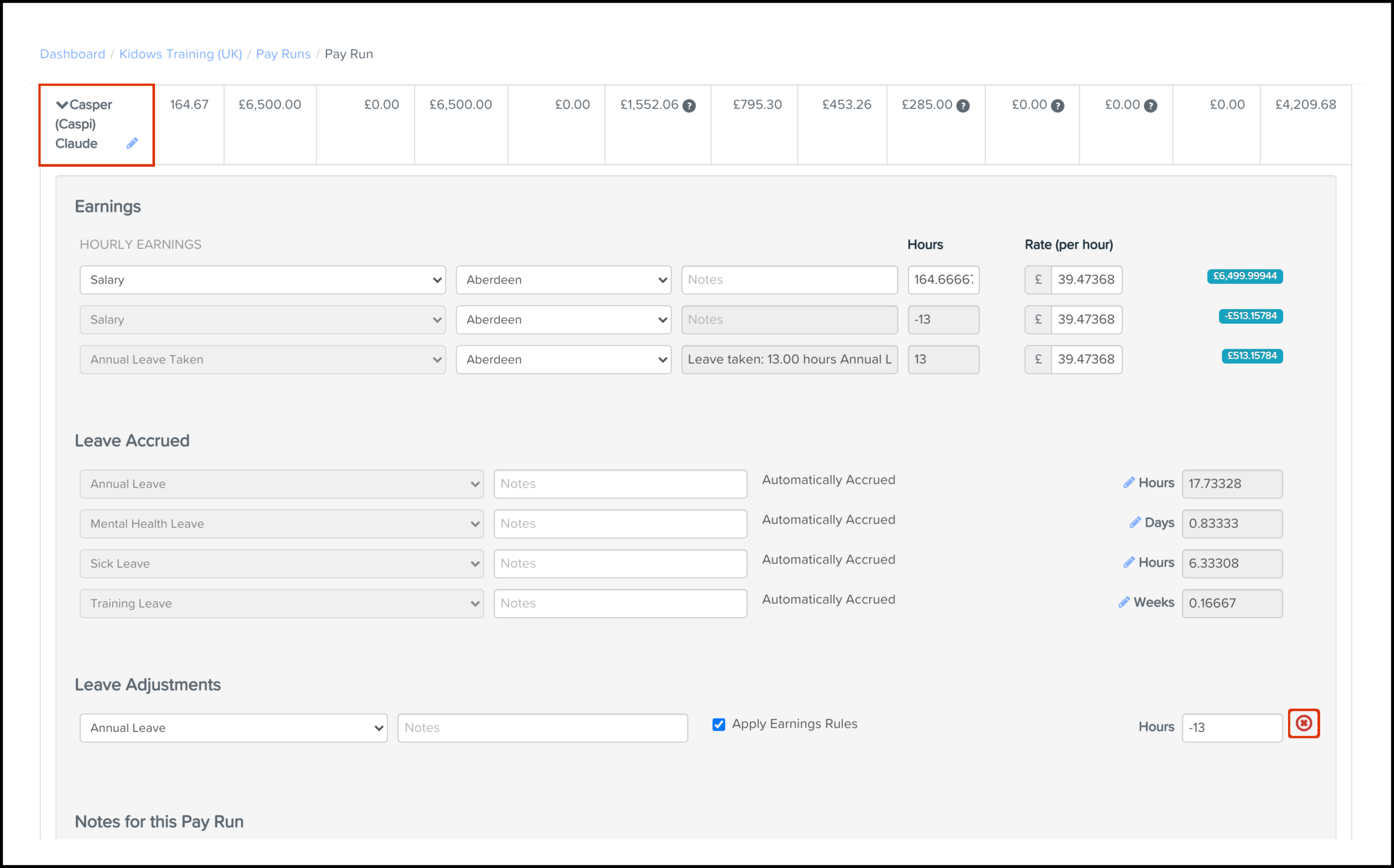Click the red delete leave adjustment icon

1303,723
